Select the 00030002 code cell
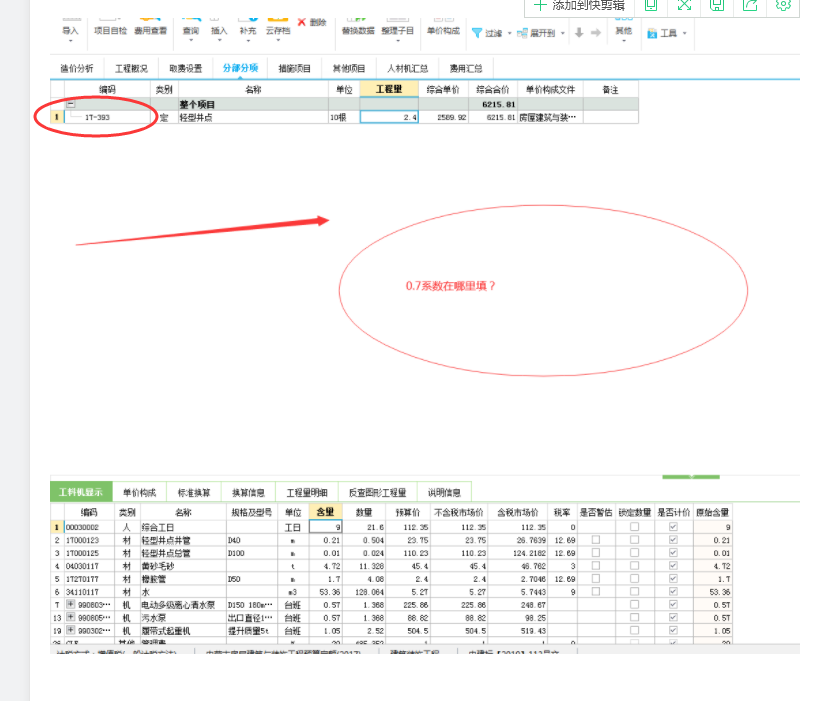Screen dimensions: 836x701 coord(89,527)
